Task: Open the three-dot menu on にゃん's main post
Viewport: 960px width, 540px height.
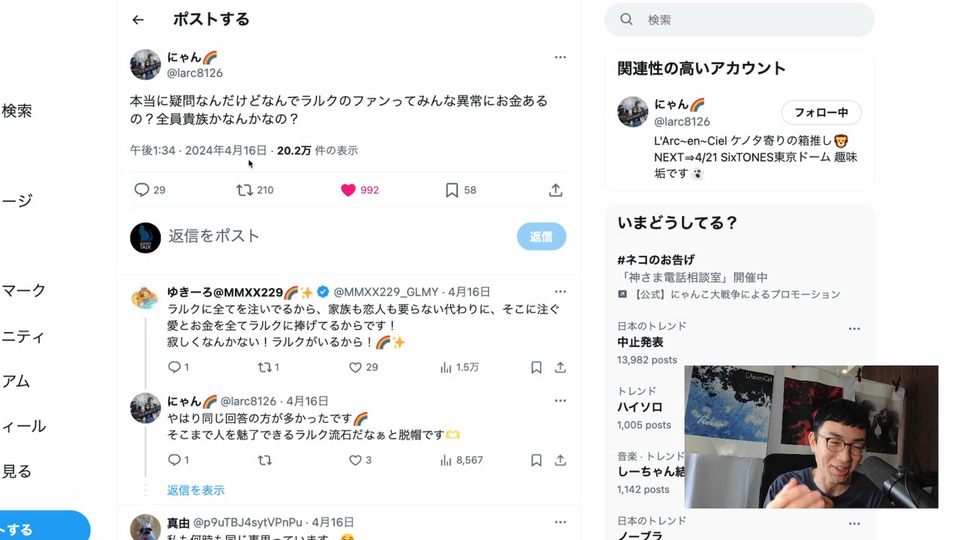Action: point(560,57)
